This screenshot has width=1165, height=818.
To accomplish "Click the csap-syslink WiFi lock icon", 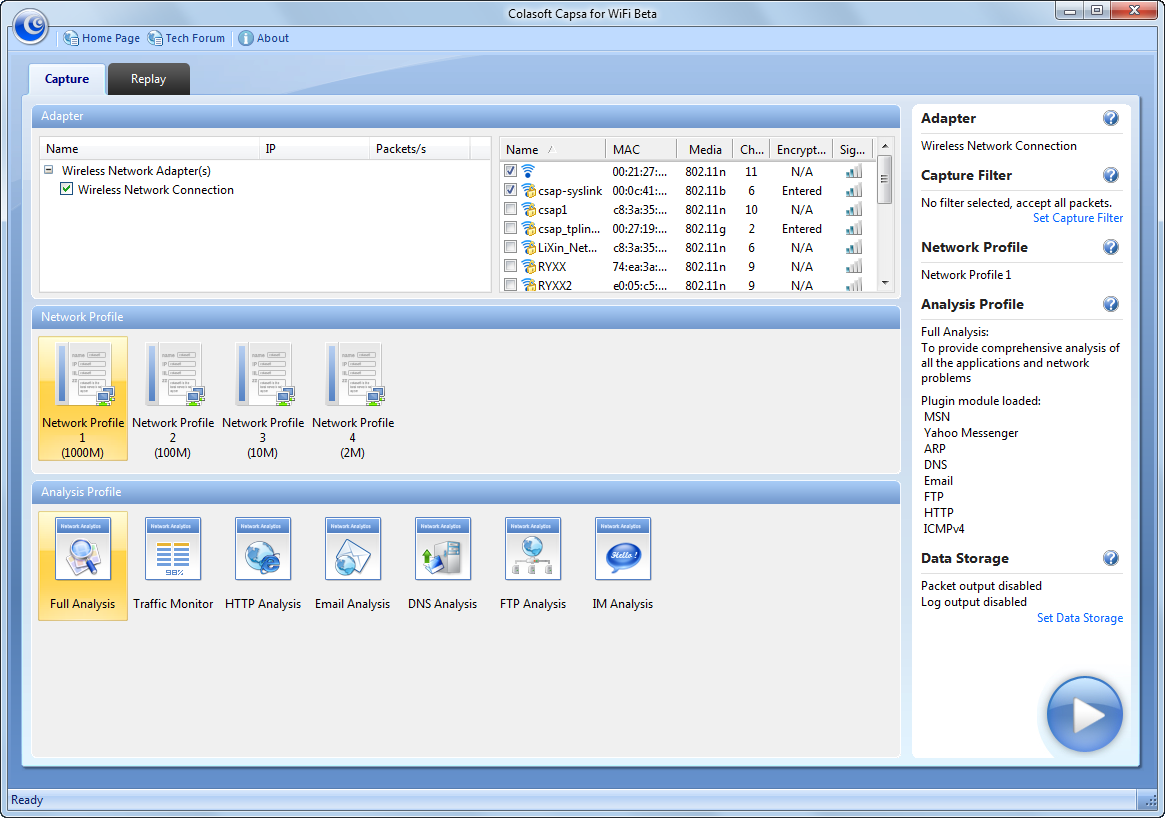I will click(x=528, y=190).
